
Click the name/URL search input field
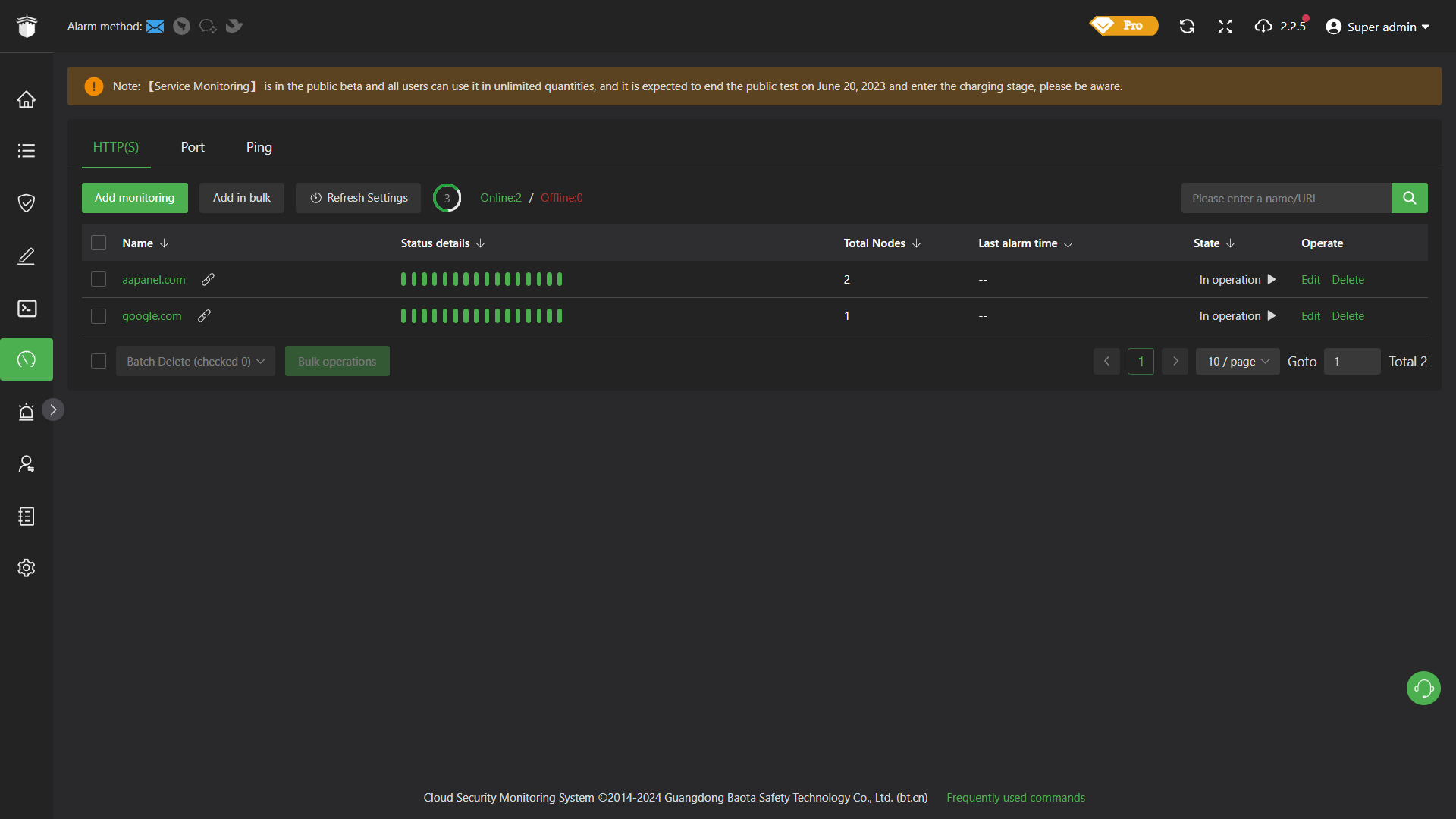click(x=1285, y=198)
